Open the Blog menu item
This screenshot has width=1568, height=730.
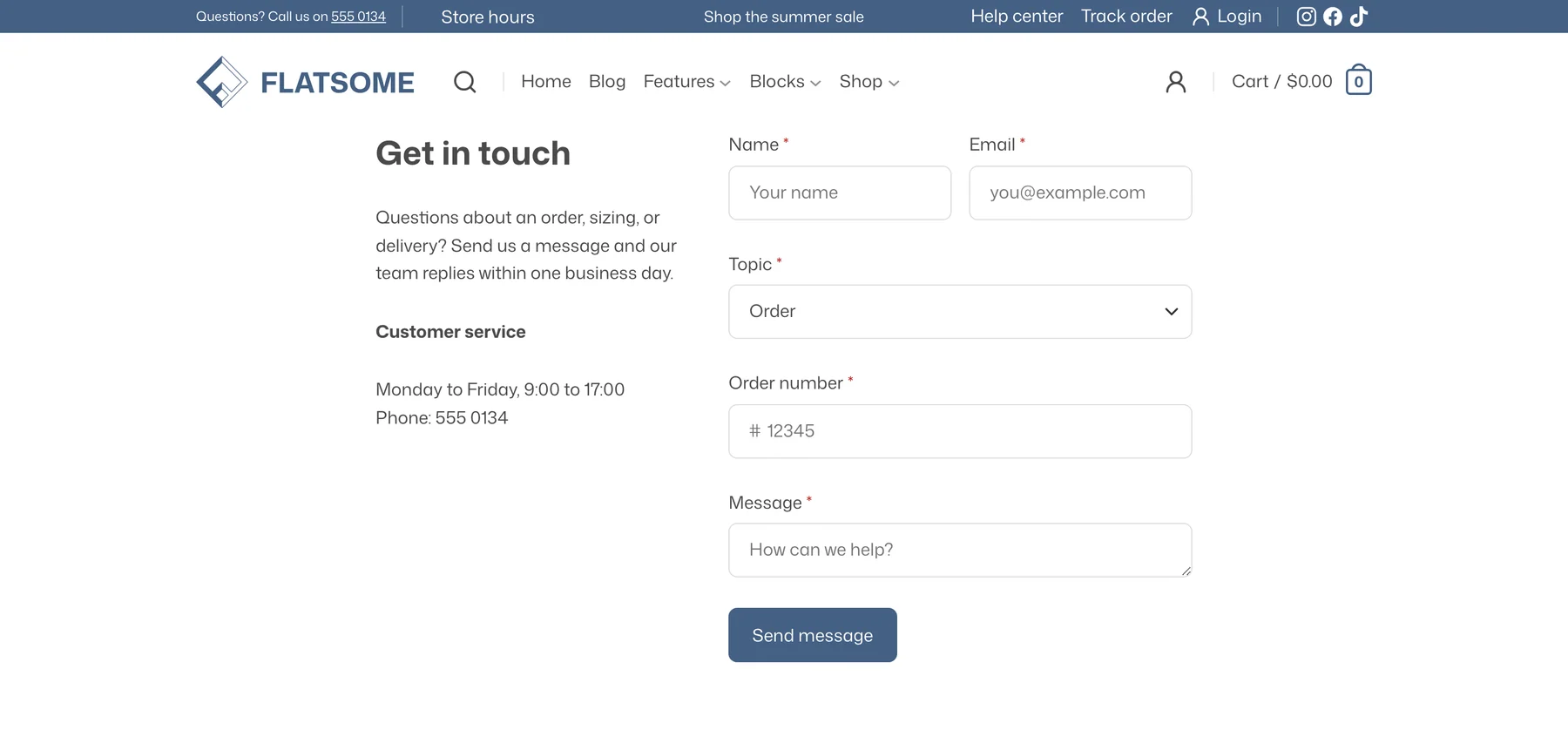(607, 82)
